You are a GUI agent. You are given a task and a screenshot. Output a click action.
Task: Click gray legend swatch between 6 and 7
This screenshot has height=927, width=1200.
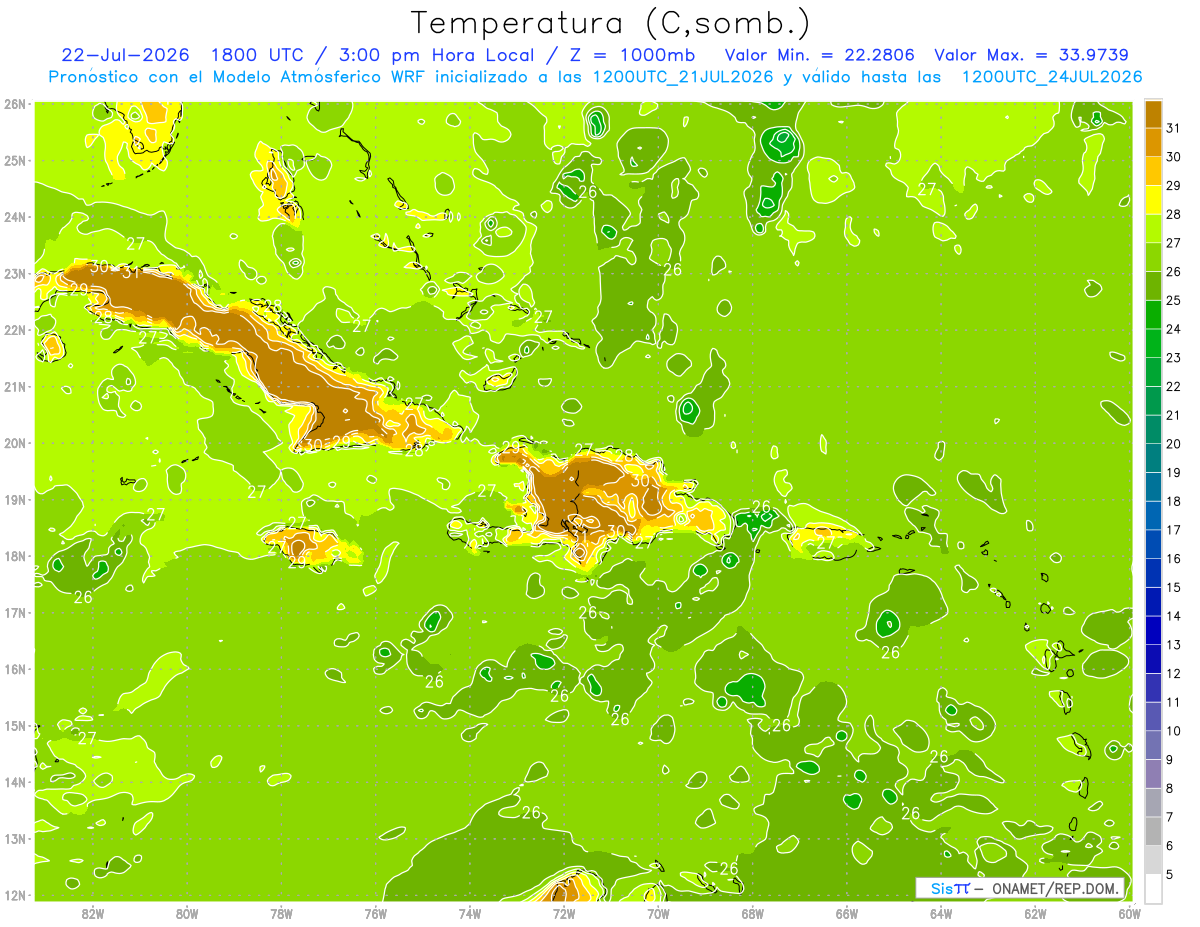(x=1153, y=831)
